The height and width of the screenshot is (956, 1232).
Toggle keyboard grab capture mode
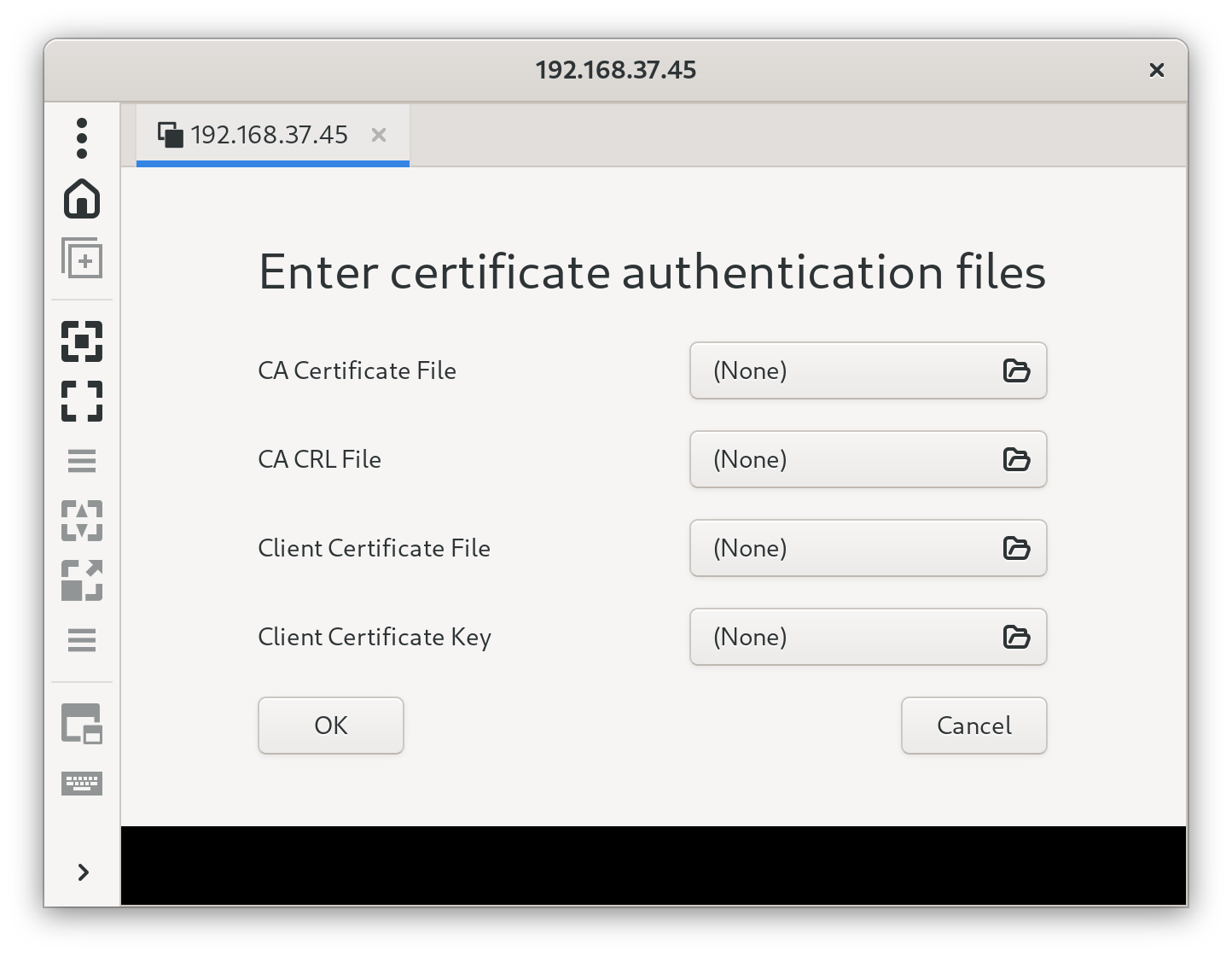point(82,341)
